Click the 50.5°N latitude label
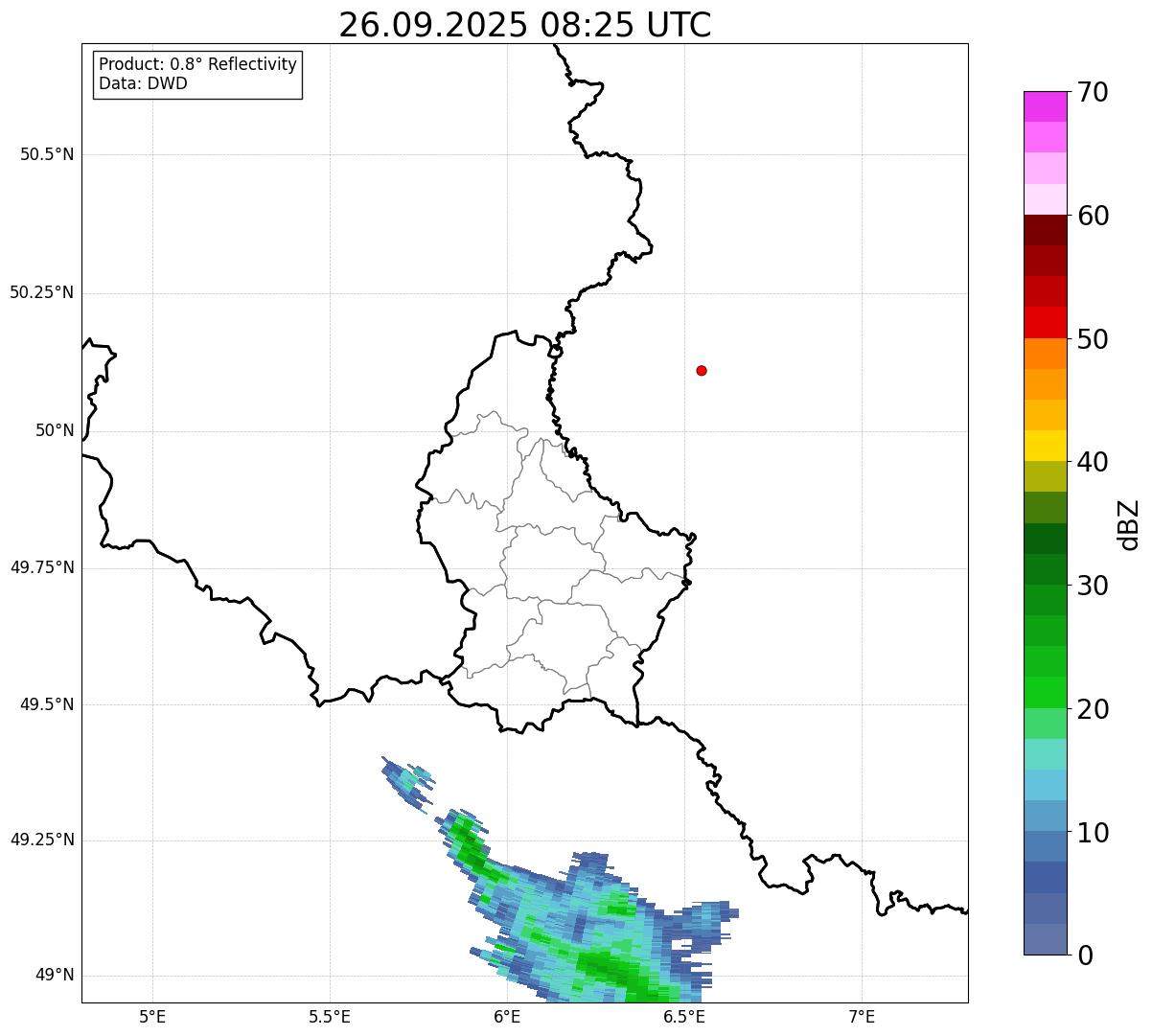The image size is (1152, 1036). [x=47, y=154]
